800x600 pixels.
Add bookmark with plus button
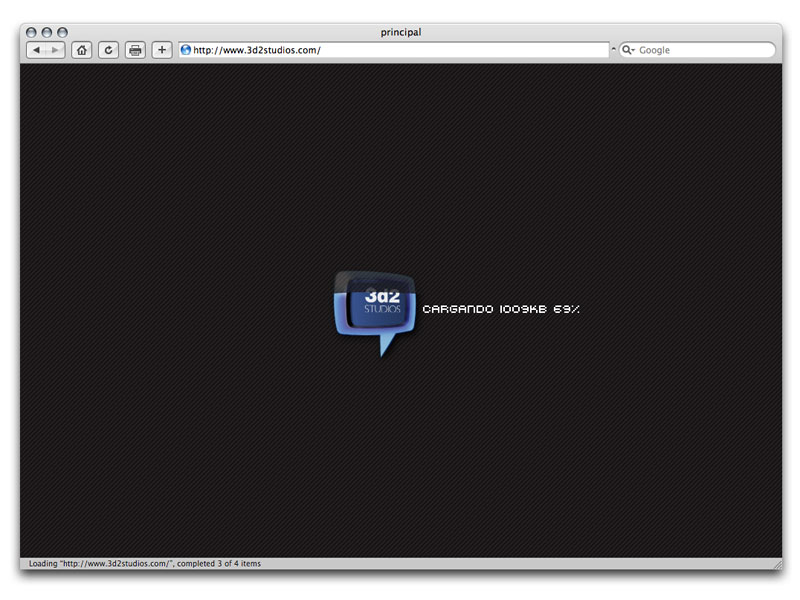click(162, 50)
